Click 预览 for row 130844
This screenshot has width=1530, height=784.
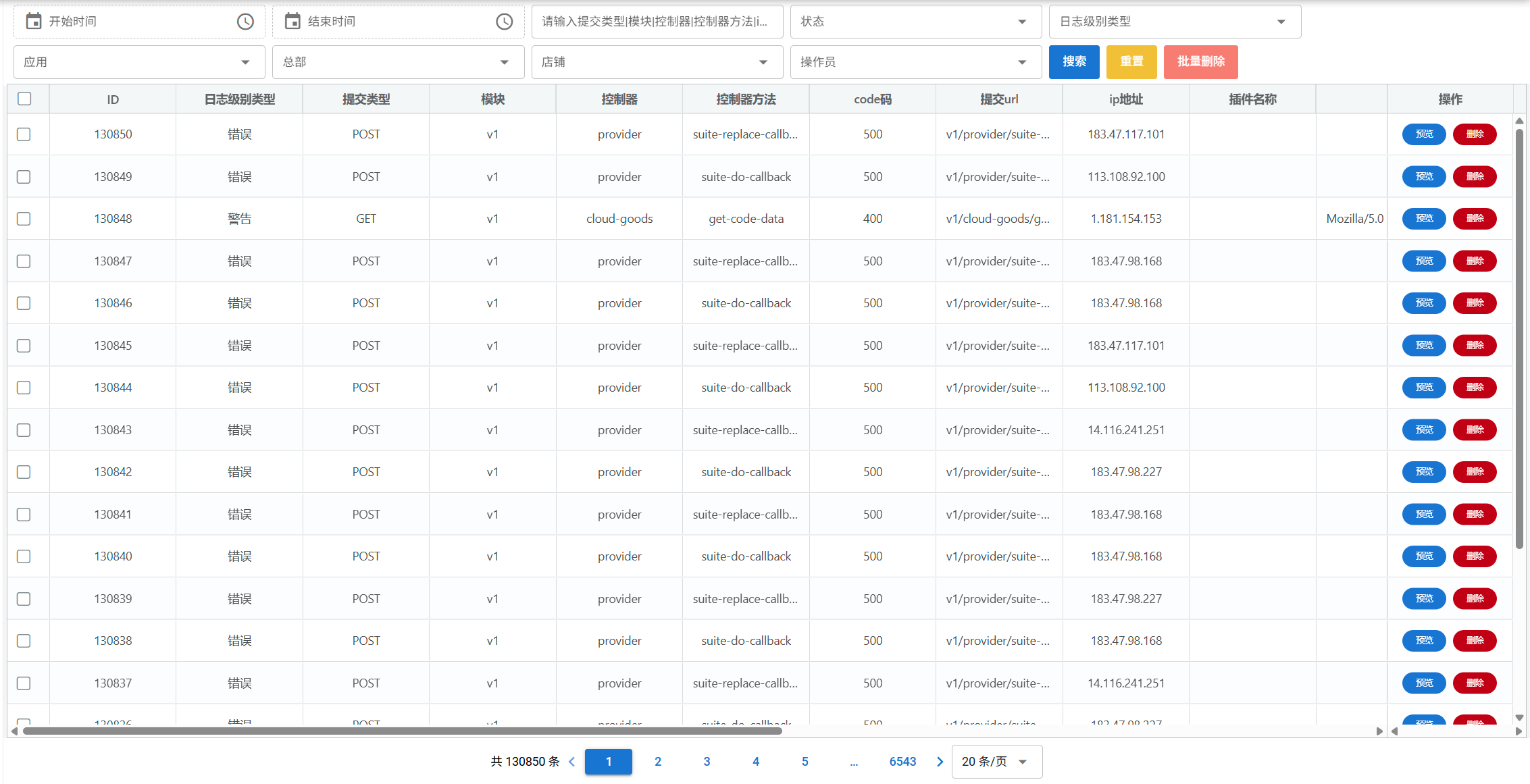click(1424, 388)
